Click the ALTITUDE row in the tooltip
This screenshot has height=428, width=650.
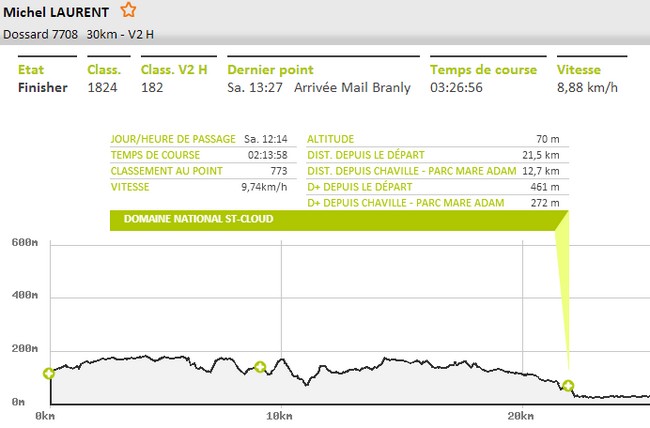436,139
